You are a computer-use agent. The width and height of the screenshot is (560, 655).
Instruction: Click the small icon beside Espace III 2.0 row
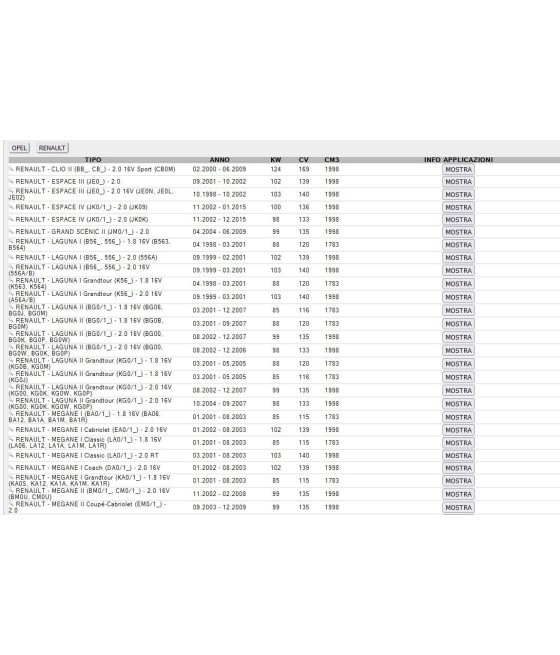pyautogui.click(x=11, y=181)
